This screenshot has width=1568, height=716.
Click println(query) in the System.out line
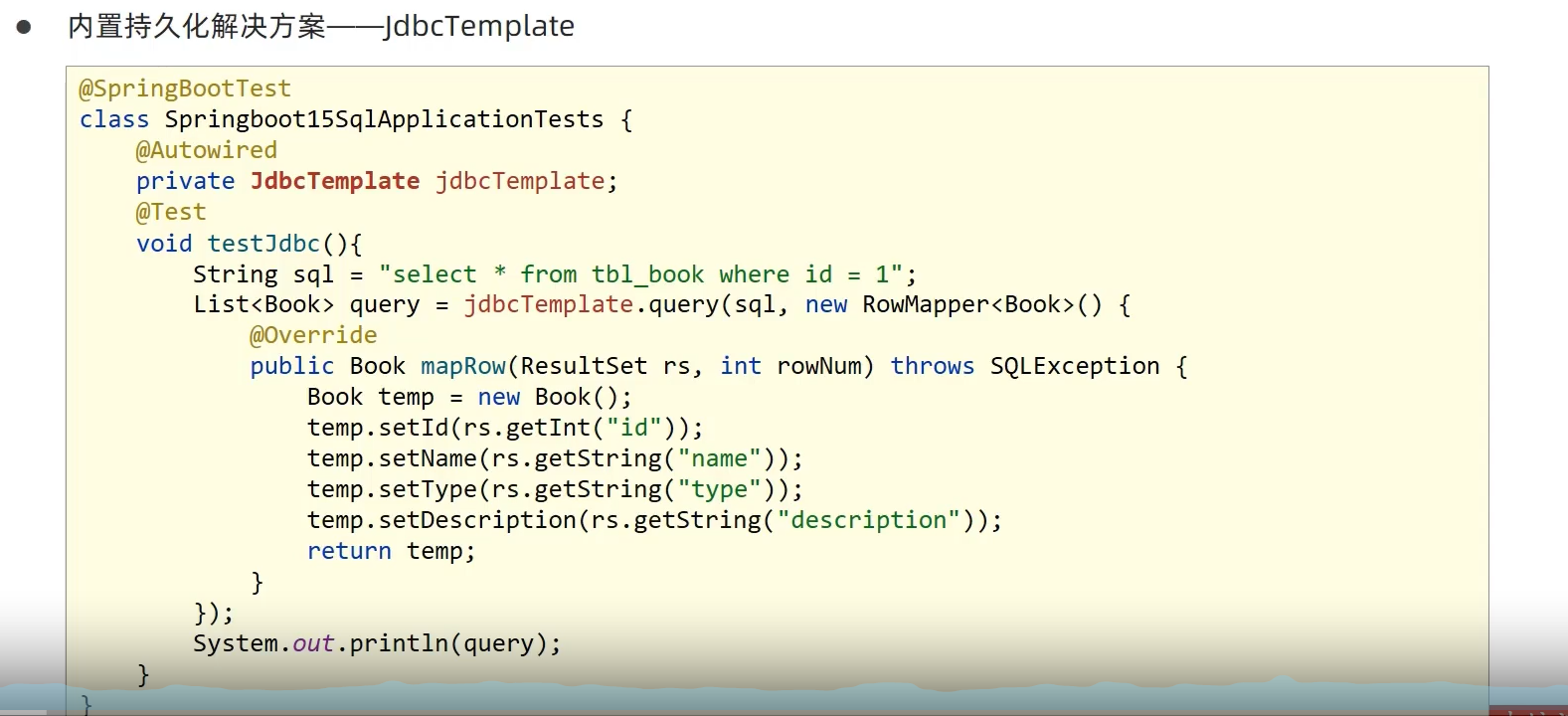[x=448, y=643]
